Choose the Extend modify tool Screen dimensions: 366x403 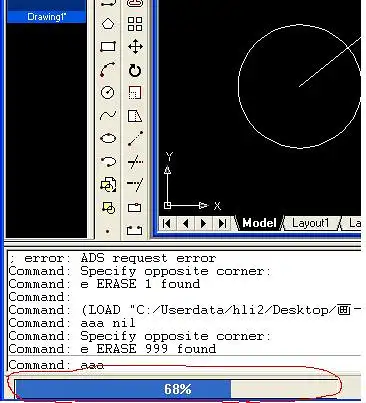tap(135, 184)
